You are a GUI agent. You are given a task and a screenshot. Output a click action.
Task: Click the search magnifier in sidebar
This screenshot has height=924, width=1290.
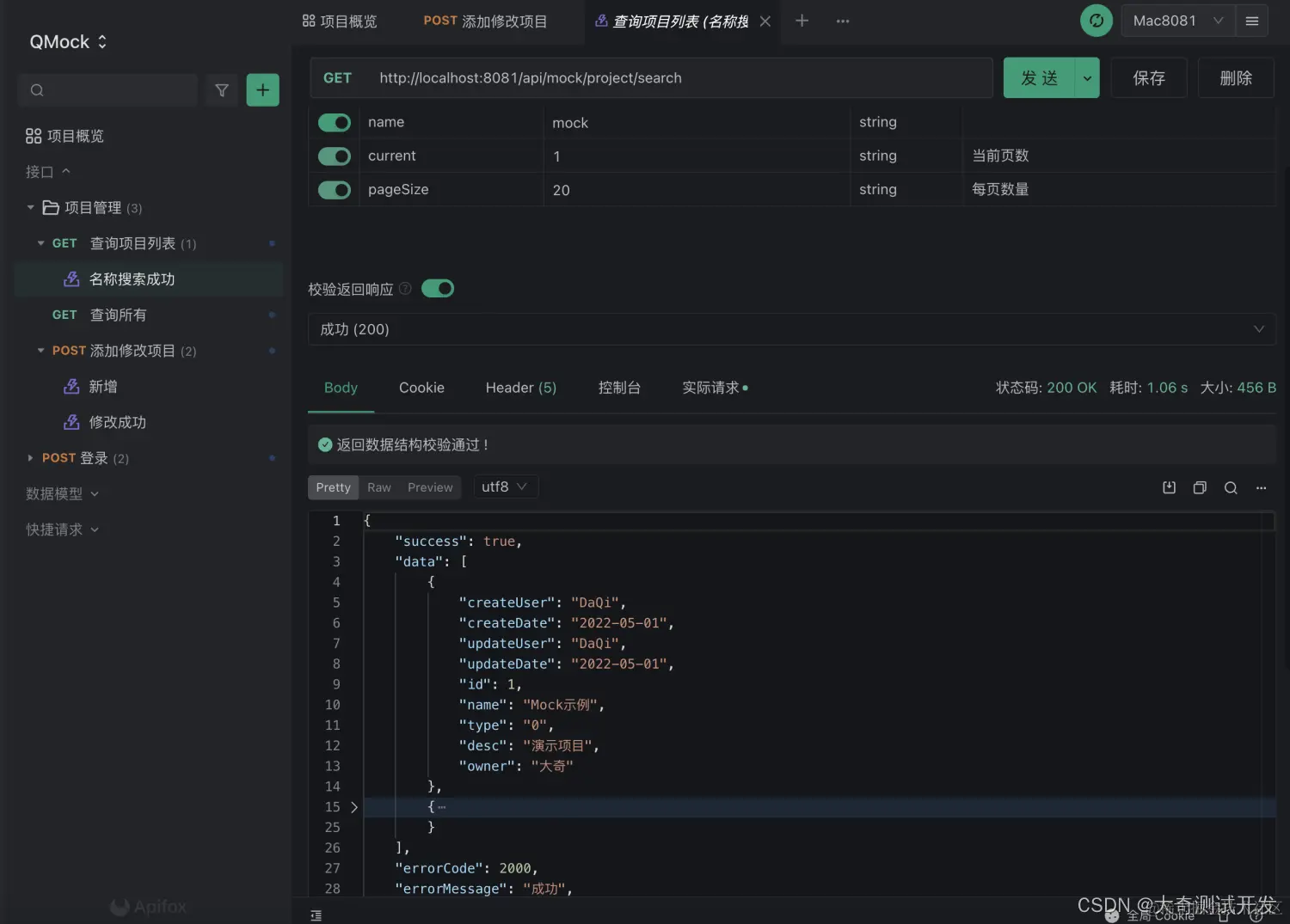point(37,90)
